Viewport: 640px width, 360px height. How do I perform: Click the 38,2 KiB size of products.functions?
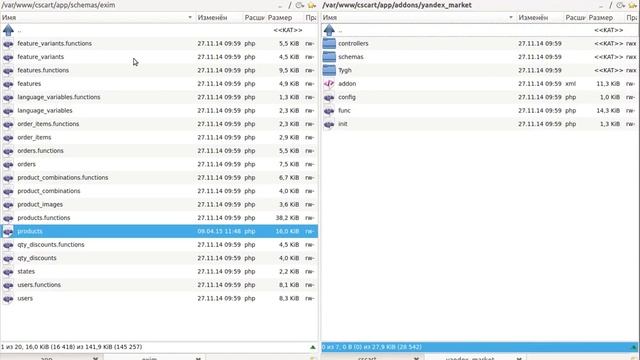coord(287,218)
